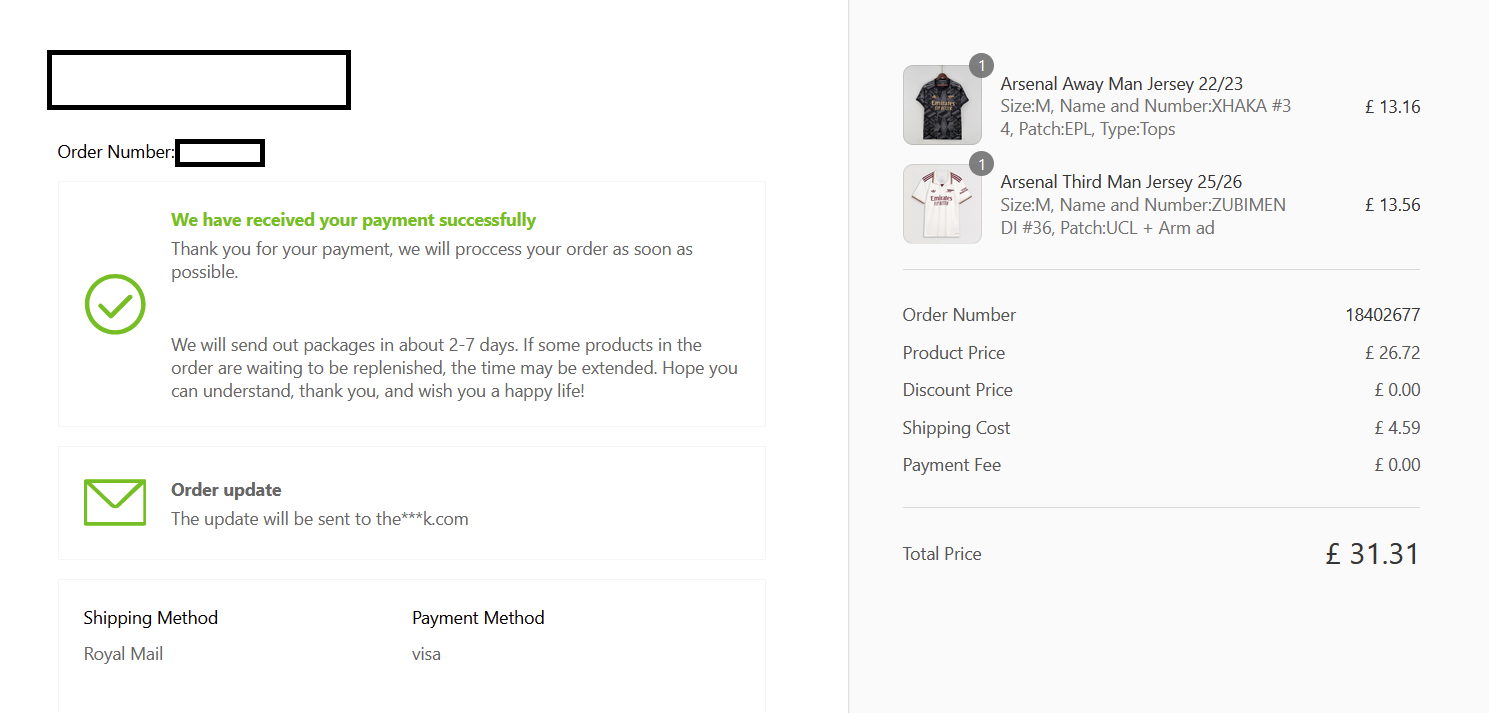Click the quantity badge on Arsenal Third jersey

981,164
